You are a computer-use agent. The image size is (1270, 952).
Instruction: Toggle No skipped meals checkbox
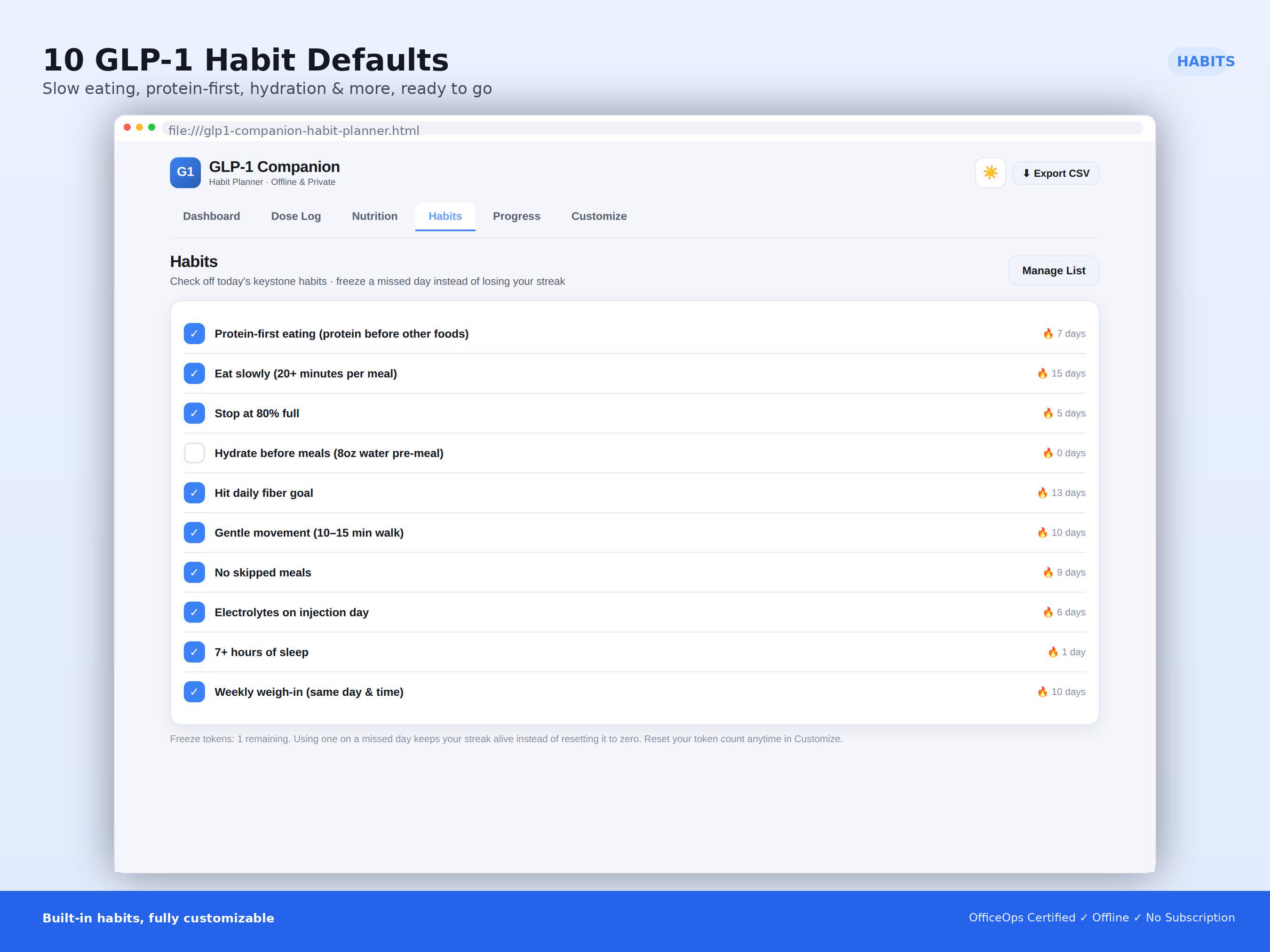click(194, 573)
